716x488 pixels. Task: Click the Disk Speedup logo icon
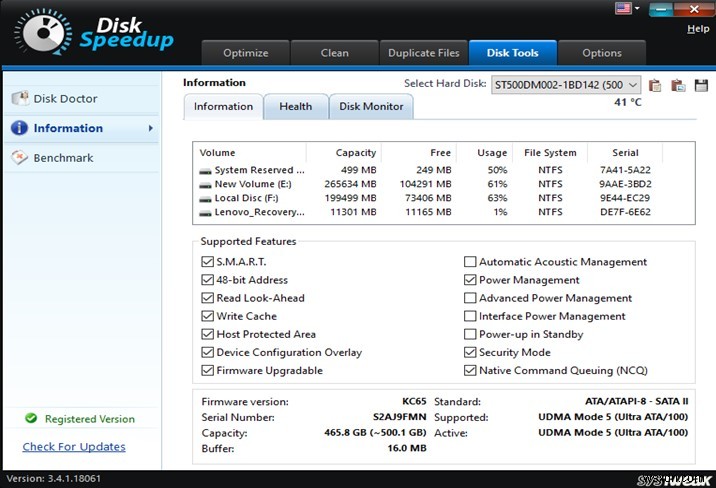click(43, 32)
